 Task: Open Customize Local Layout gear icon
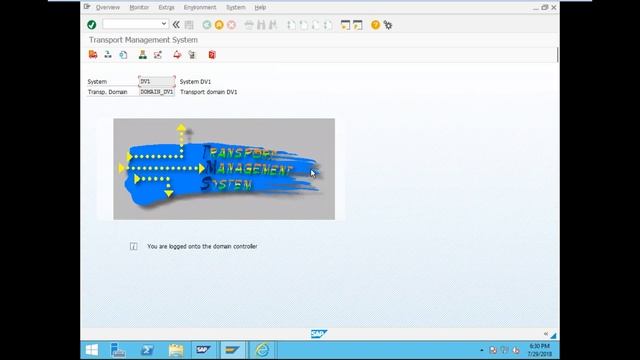pos(388,25)
